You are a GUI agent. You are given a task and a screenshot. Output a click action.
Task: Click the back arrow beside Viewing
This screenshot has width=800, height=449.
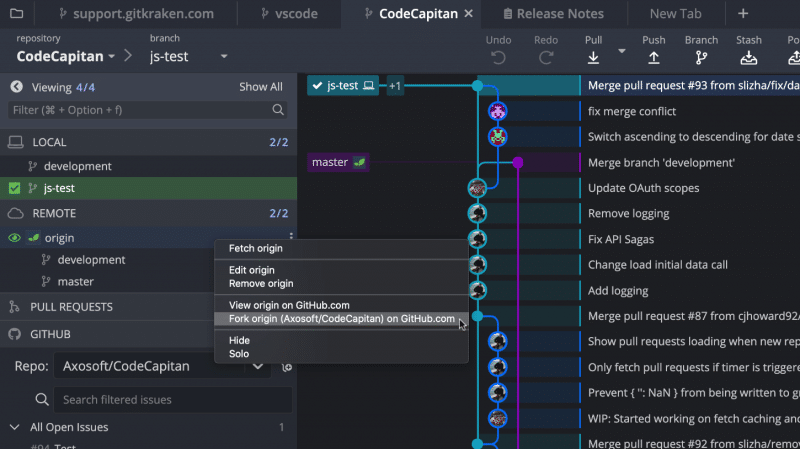point(16,87)
